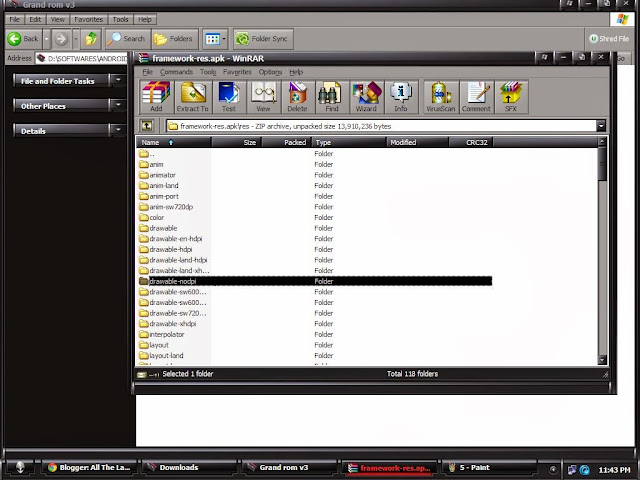The width and height of the screenshot is (640, 480).
Task: Click the Up folder icon in Explorer
Action: click(91, 39)
